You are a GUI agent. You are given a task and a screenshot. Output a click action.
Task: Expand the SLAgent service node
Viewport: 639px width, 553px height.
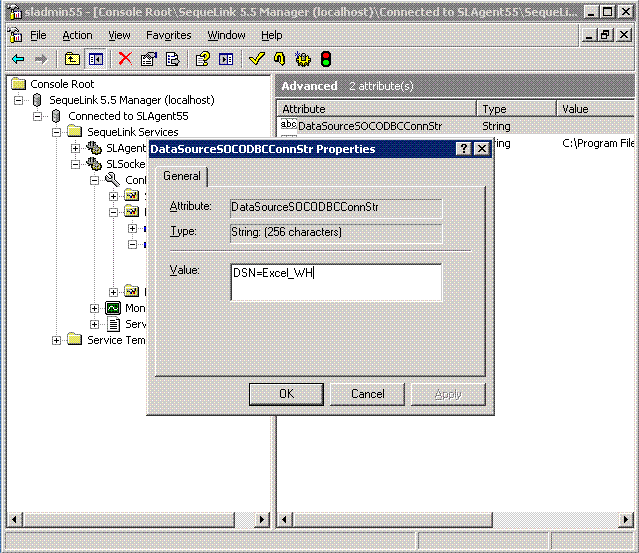coord(75,148)
